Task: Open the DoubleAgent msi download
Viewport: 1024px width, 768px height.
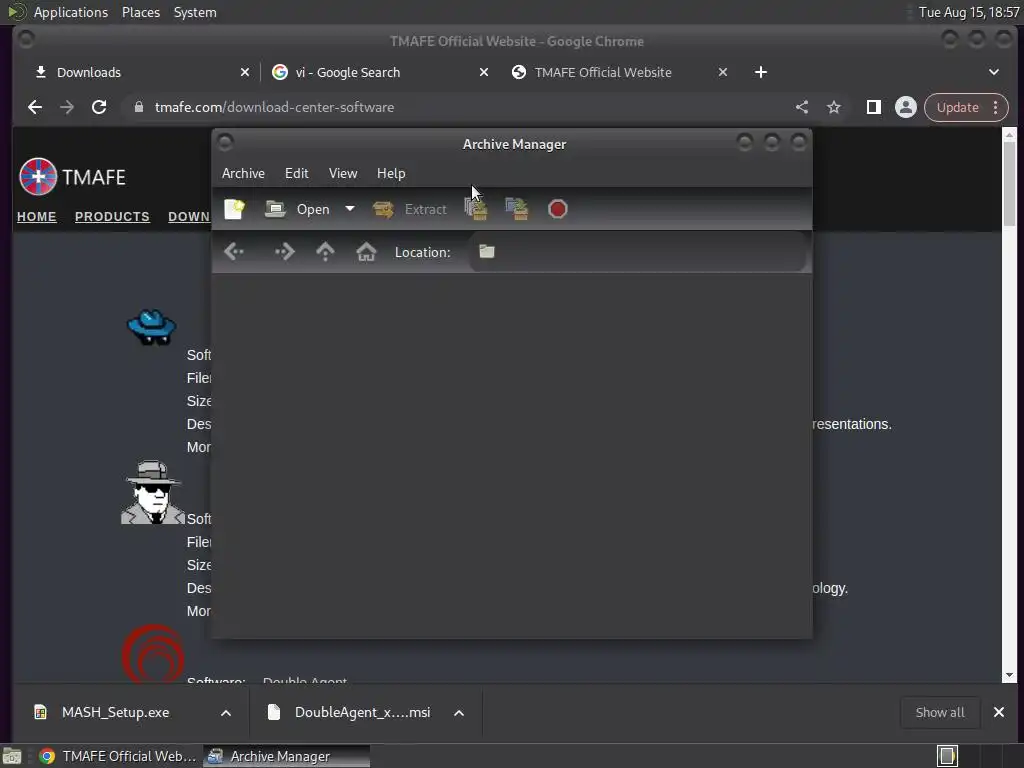Action: (362, 712)
